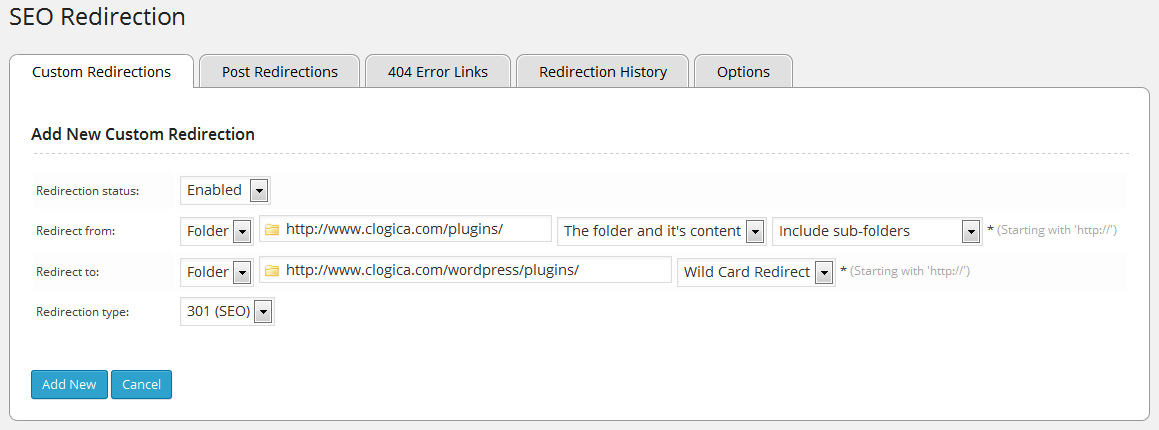
Task: Open the Wild Card Redirect dropdown
Action: (x=756, y=272)
